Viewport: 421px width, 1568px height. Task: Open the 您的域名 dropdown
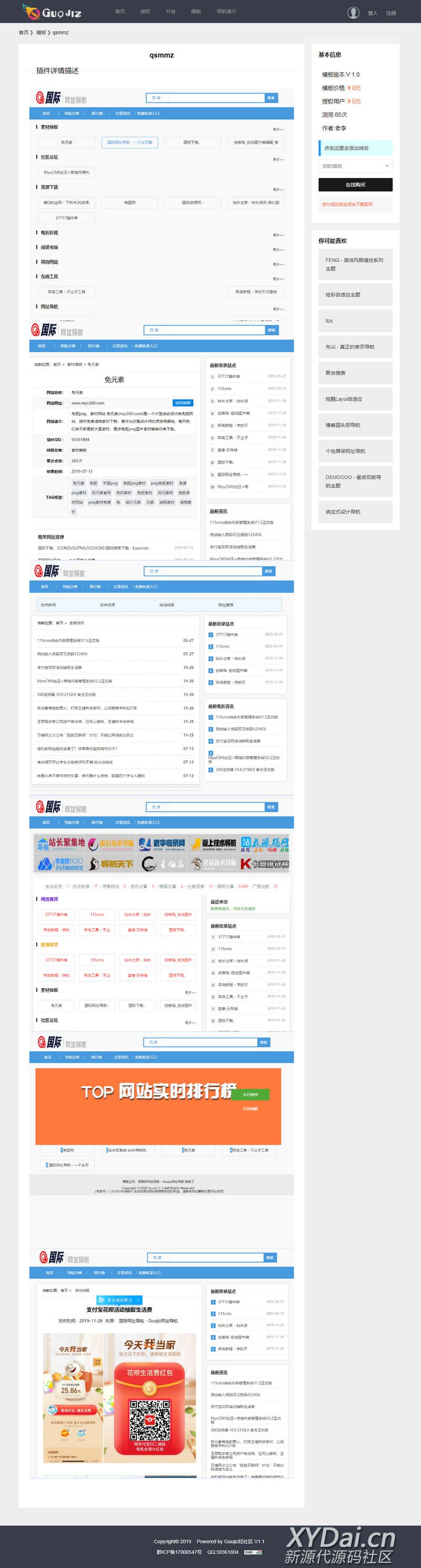click(x=355, y=166)
